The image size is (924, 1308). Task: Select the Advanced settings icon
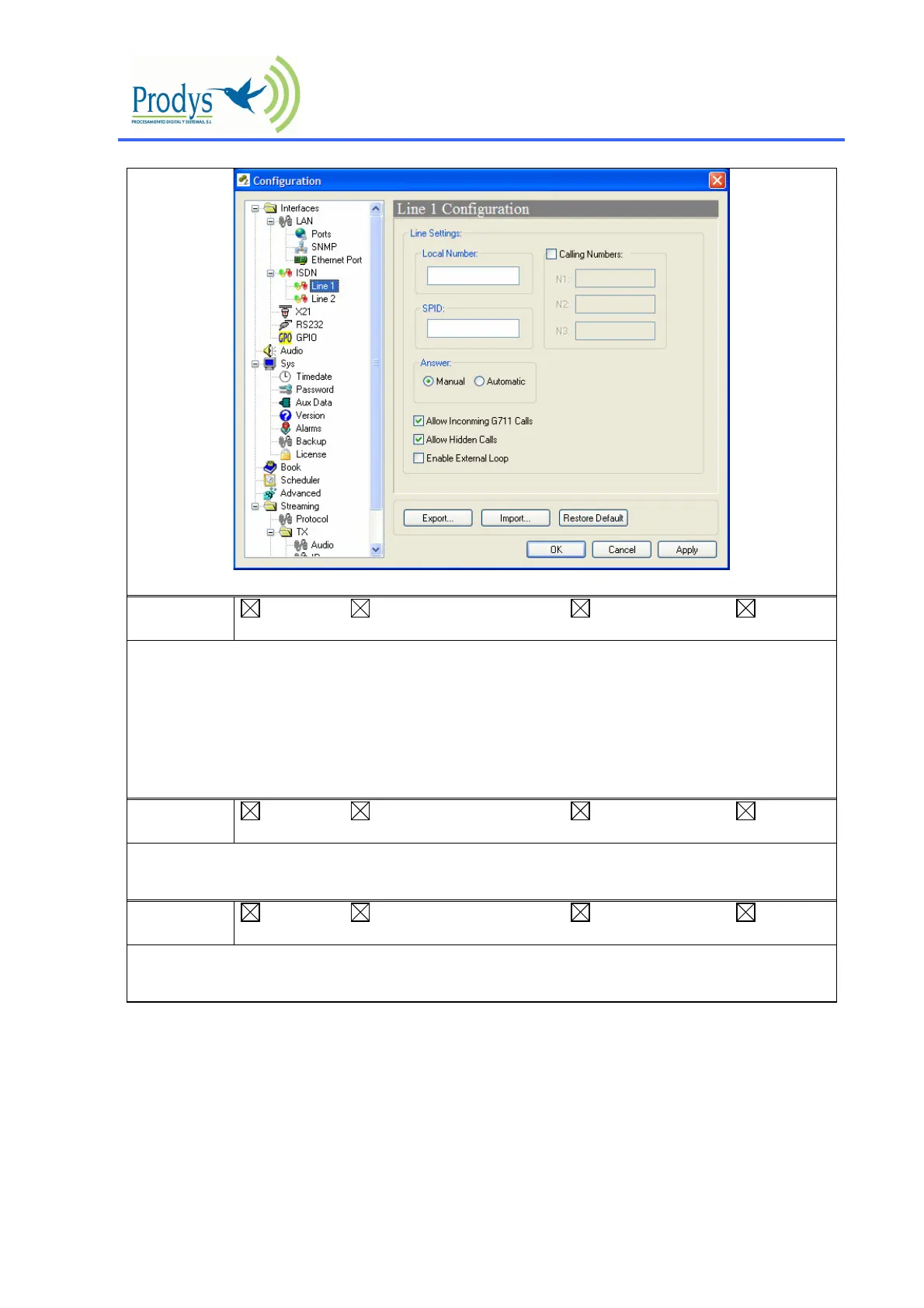click(269, 493)
